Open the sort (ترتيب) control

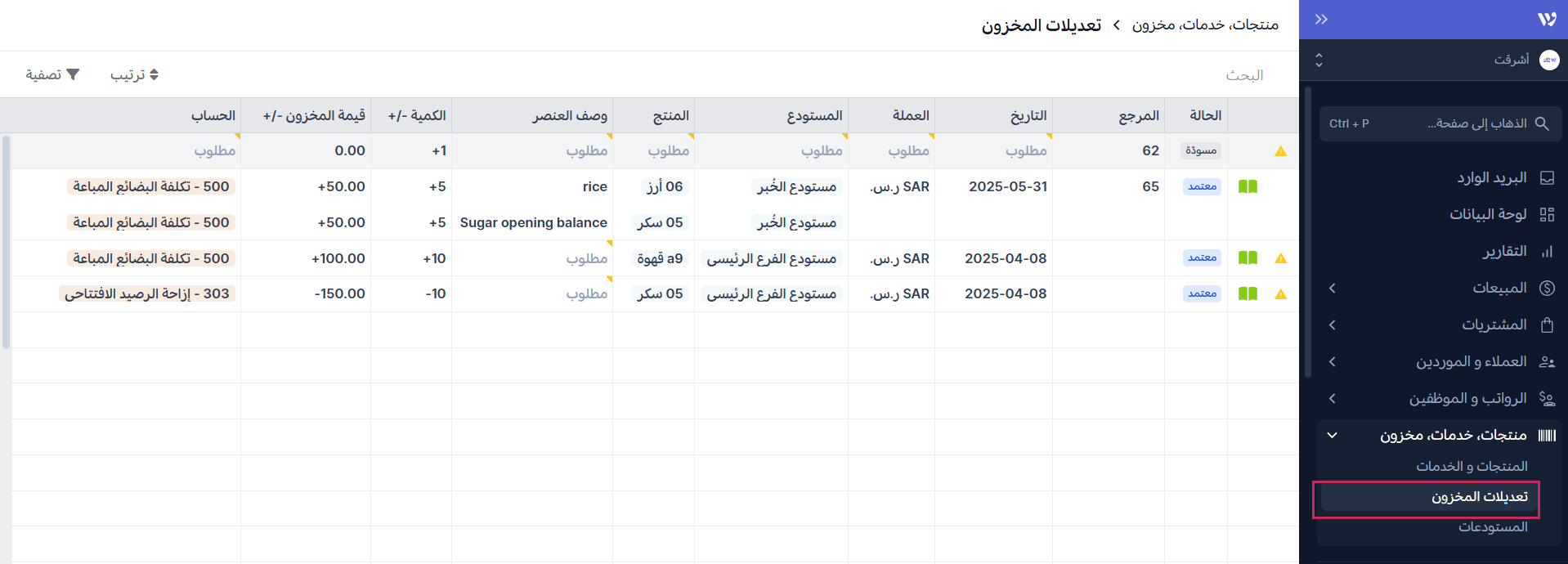(134, 75)
